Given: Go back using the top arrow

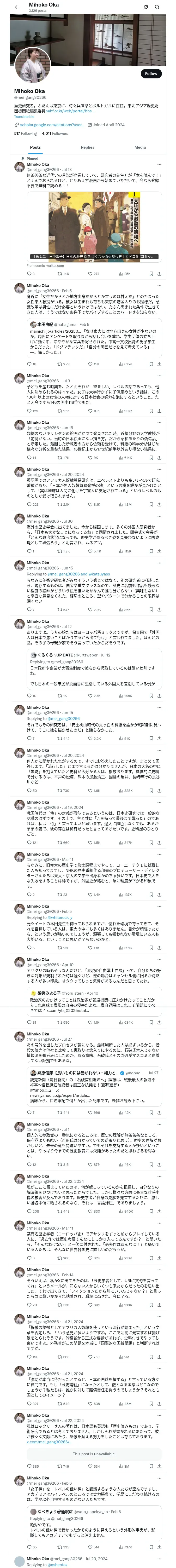Looking at the screenshot, I should tap(17, 7).
